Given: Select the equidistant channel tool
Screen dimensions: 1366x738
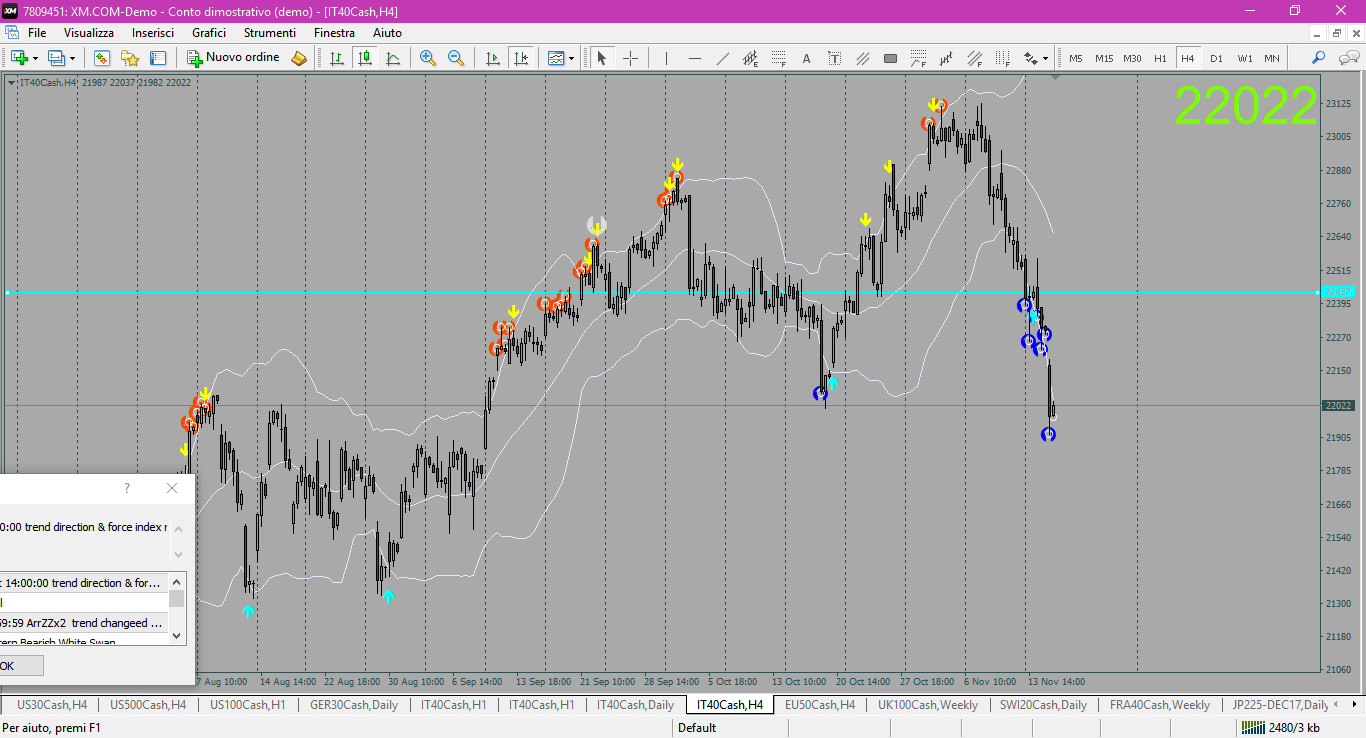Looking at the screenshot, I should tap(750, 58).
